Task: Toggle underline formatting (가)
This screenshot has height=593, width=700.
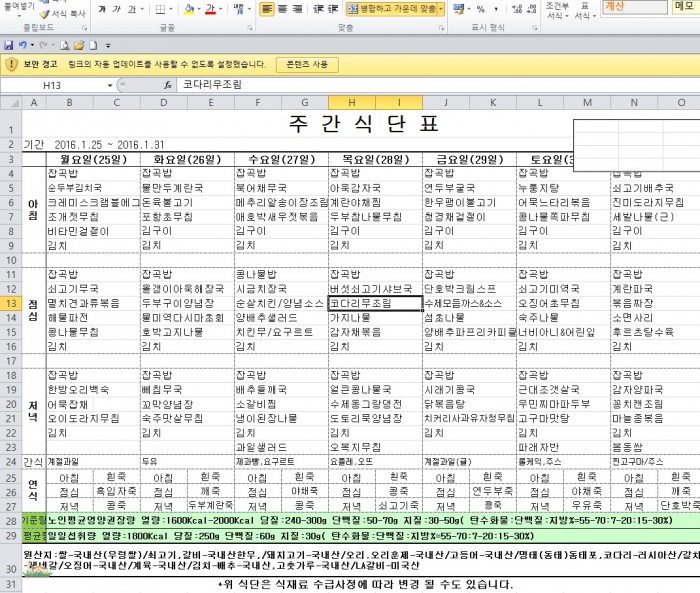Action: pos(132,9)
